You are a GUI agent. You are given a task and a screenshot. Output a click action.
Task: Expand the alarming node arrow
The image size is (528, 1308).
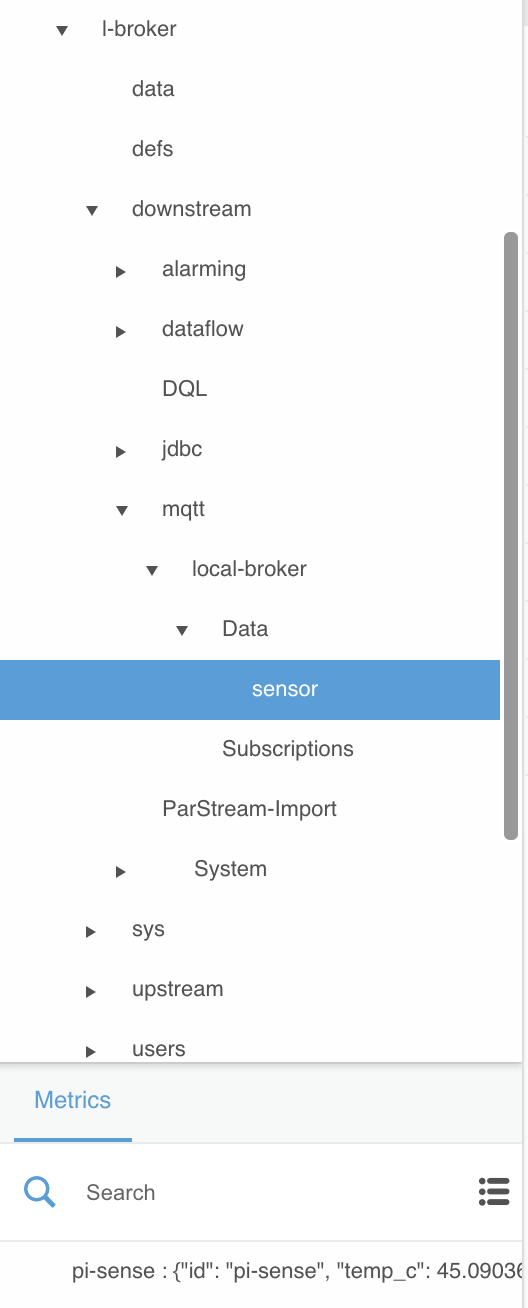click(x=121, y=271)
